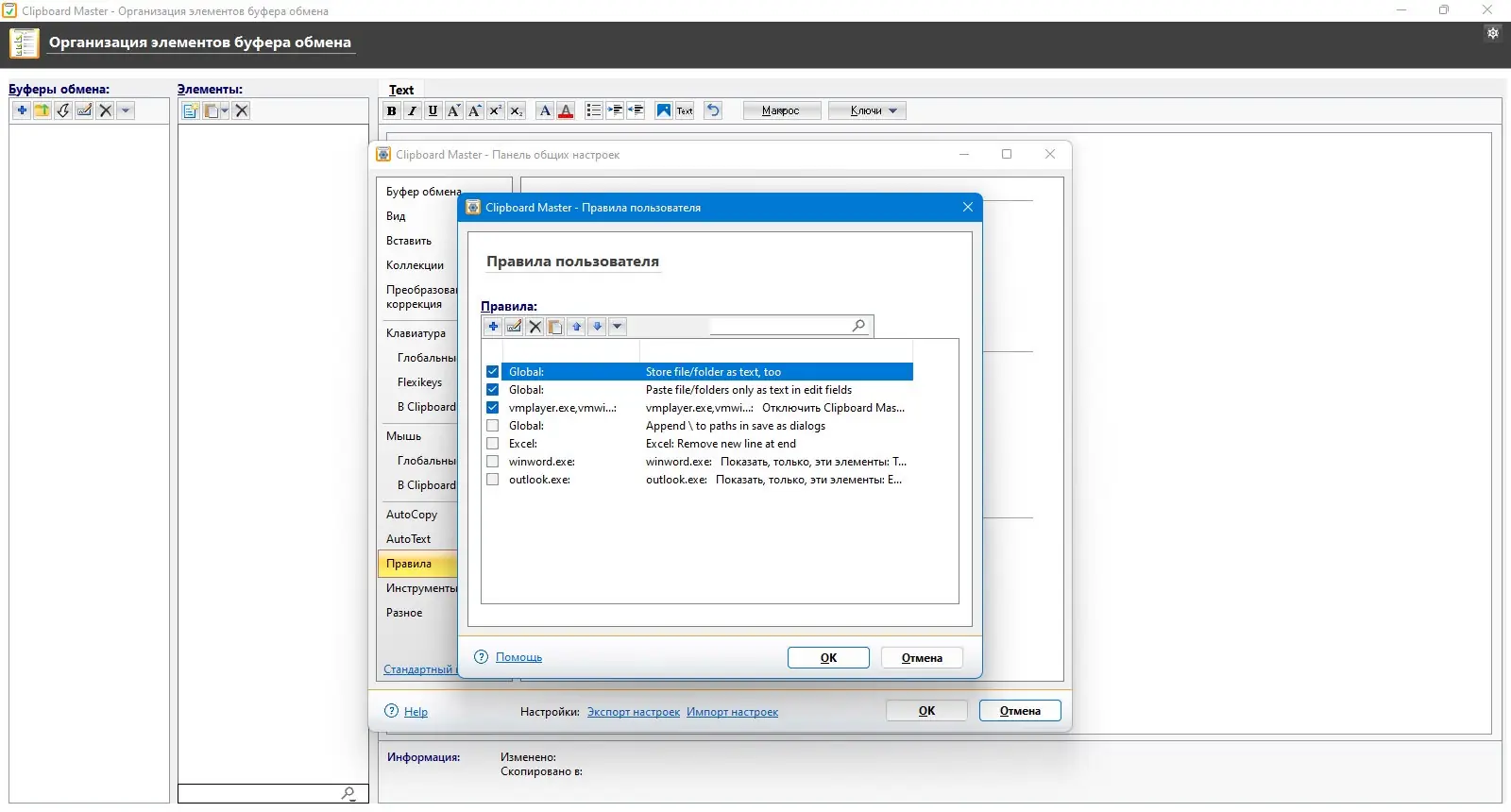1511x812 pixels.
Task: Enable the 'Append \ to paths' rule checkbox
Action: click(492, 426)
